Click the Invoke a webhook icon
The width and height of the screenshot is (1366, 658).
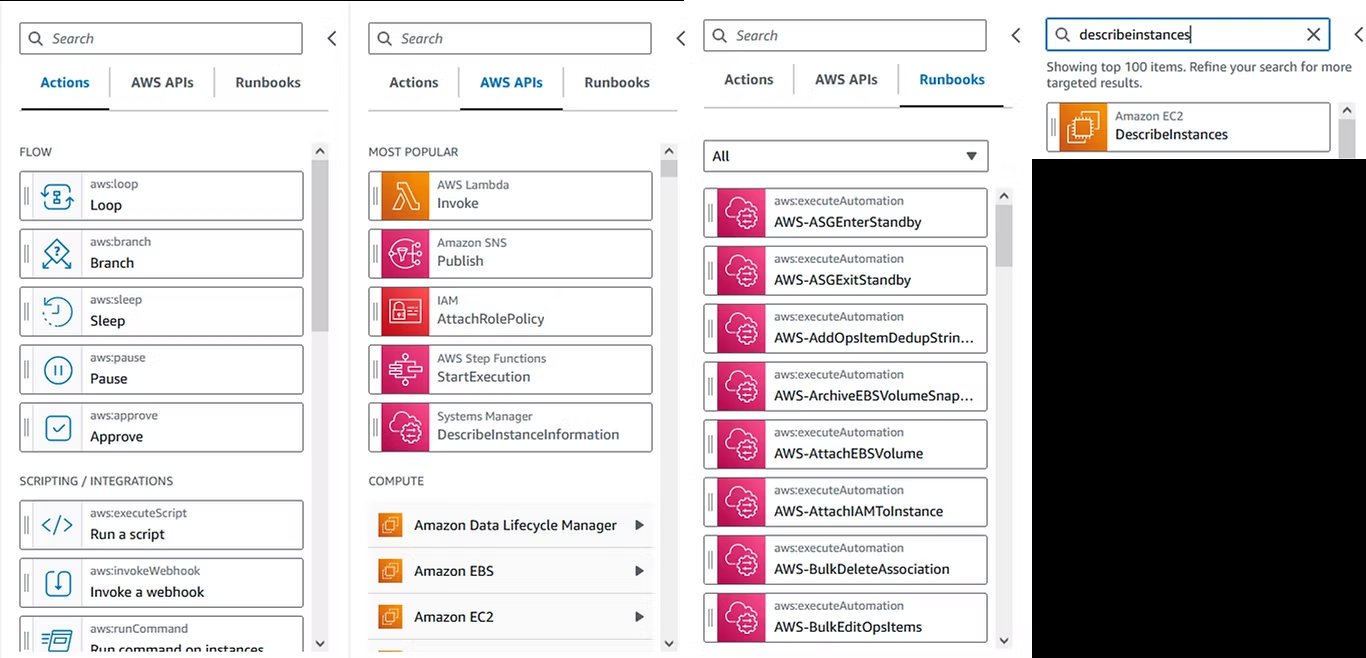click(57, 583)
